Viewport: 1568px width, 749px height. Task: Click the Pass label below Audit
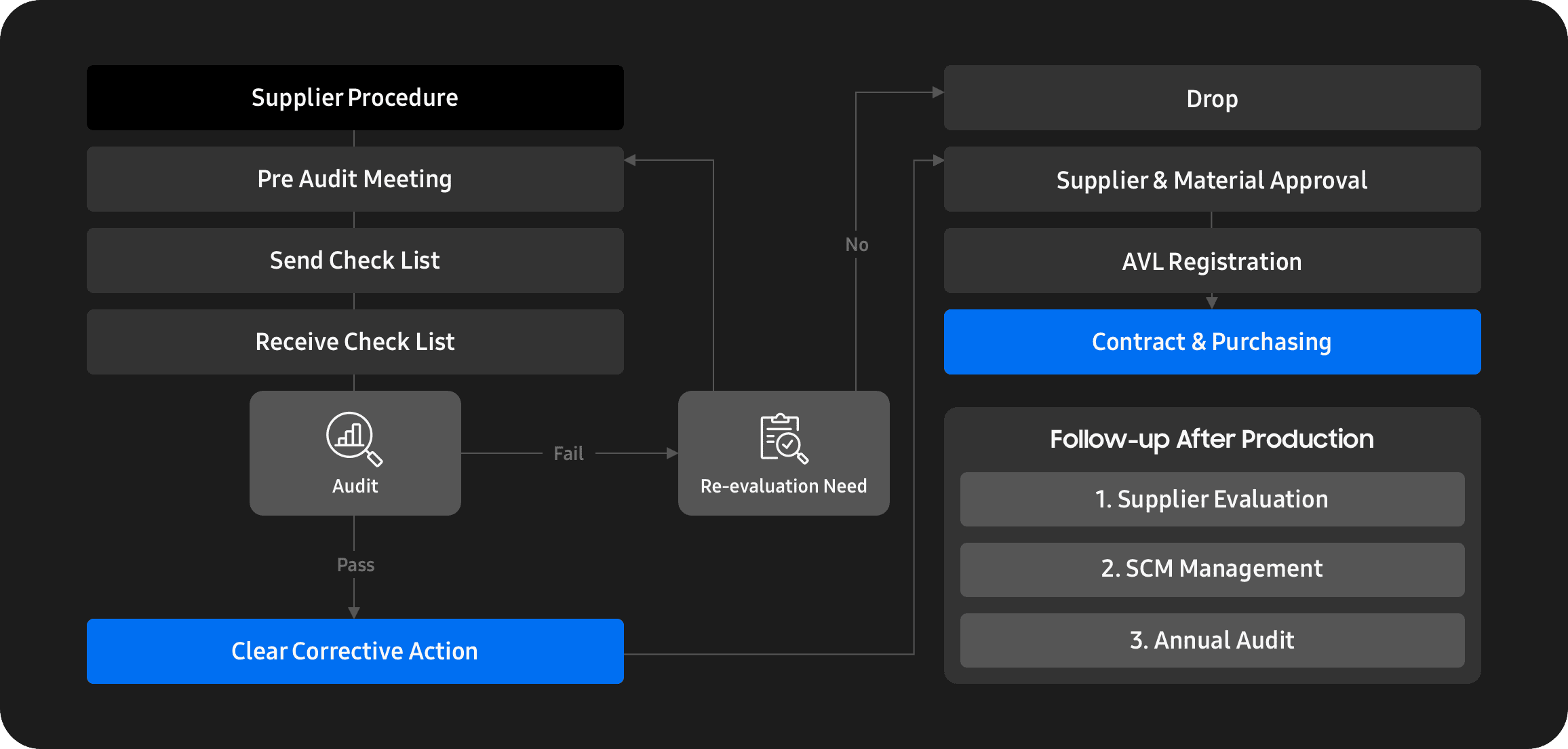click(355, 564)
